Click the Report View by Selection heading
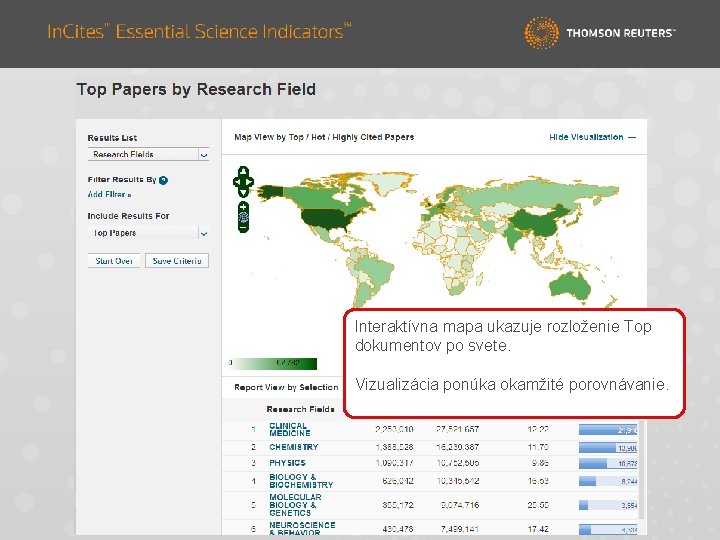Viewport: 720px width, 540px height. (286, 388)
